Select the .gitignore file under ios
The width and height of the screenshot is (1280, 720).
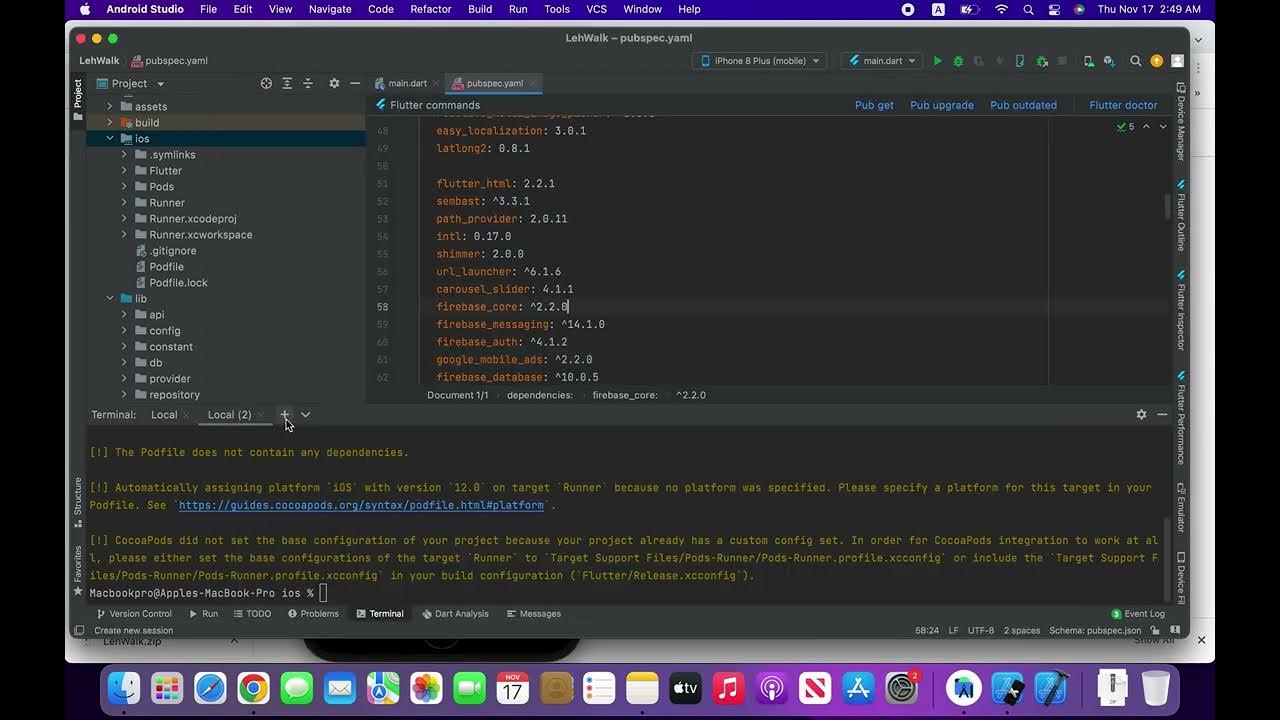coord(172,251)
